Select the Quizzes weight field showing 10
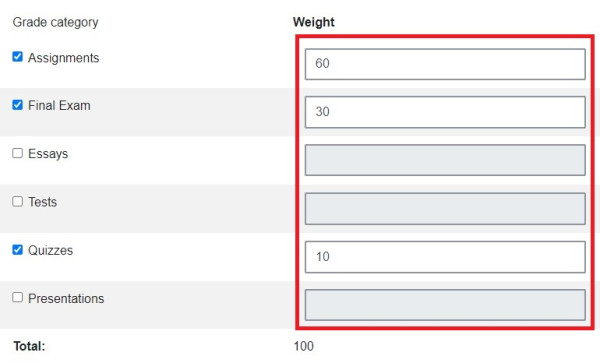 (445, 257)
